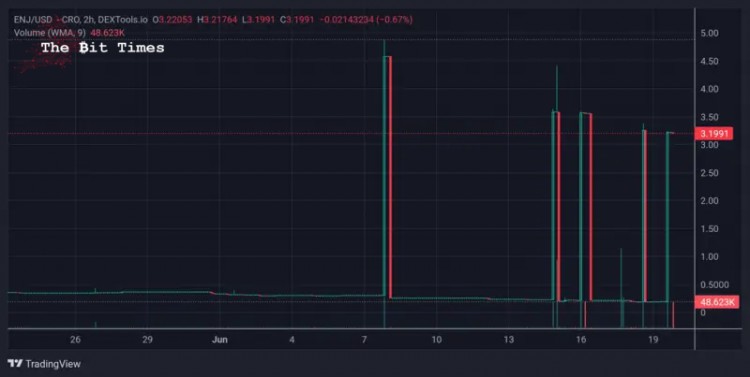Select the Volume (WMA, 9) indicator label
750x377 pixels.
tap(50, 33)
